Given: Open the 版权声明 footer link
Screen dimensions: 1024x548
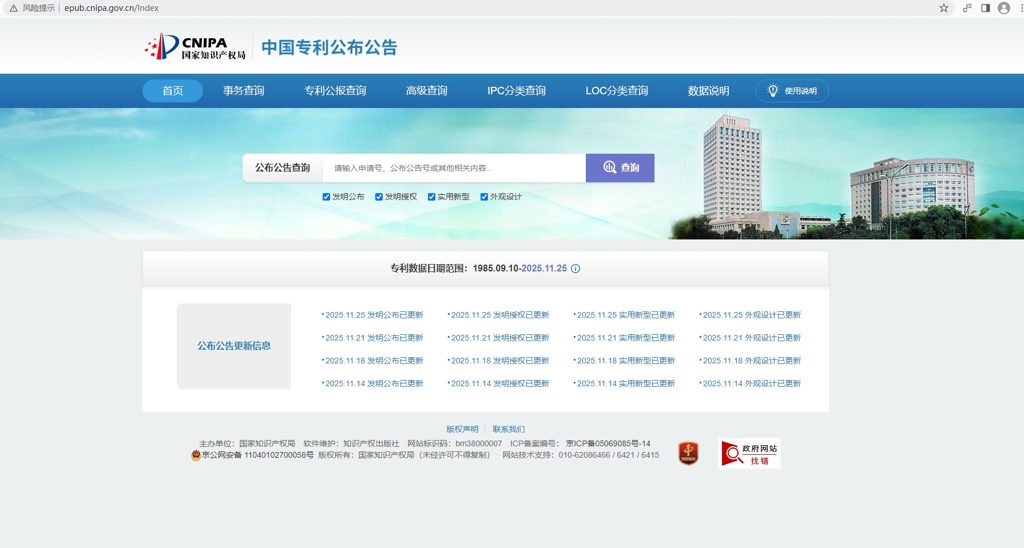Looking at the screenshot, I should click(462, 429).
